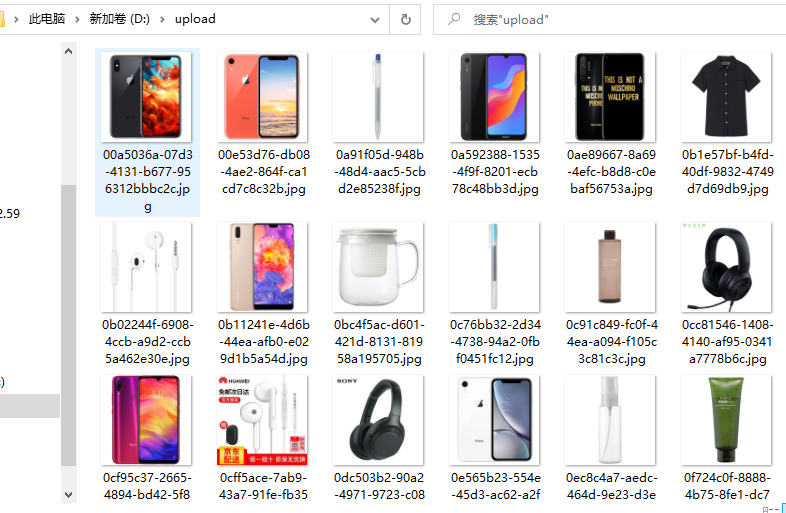
Task: Expand chevron after 新加卷 (D:) breadcrumb
Action: tap(162, 20)
